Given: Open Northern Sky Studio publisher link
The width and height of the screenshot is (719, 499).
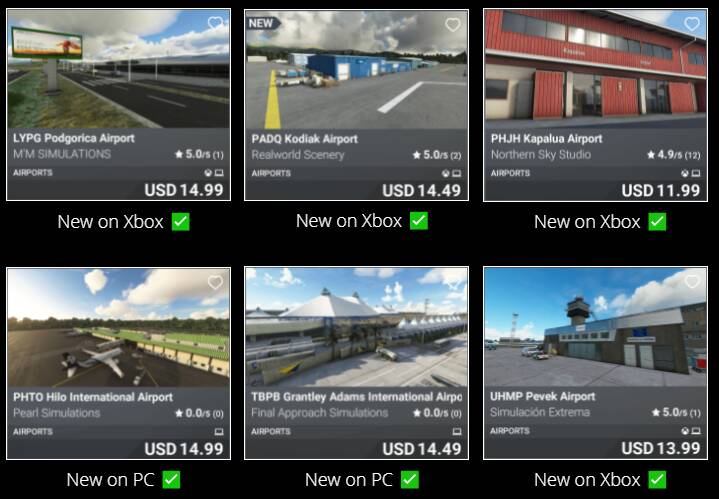Looking at the screenshot, I should (541, 155).
